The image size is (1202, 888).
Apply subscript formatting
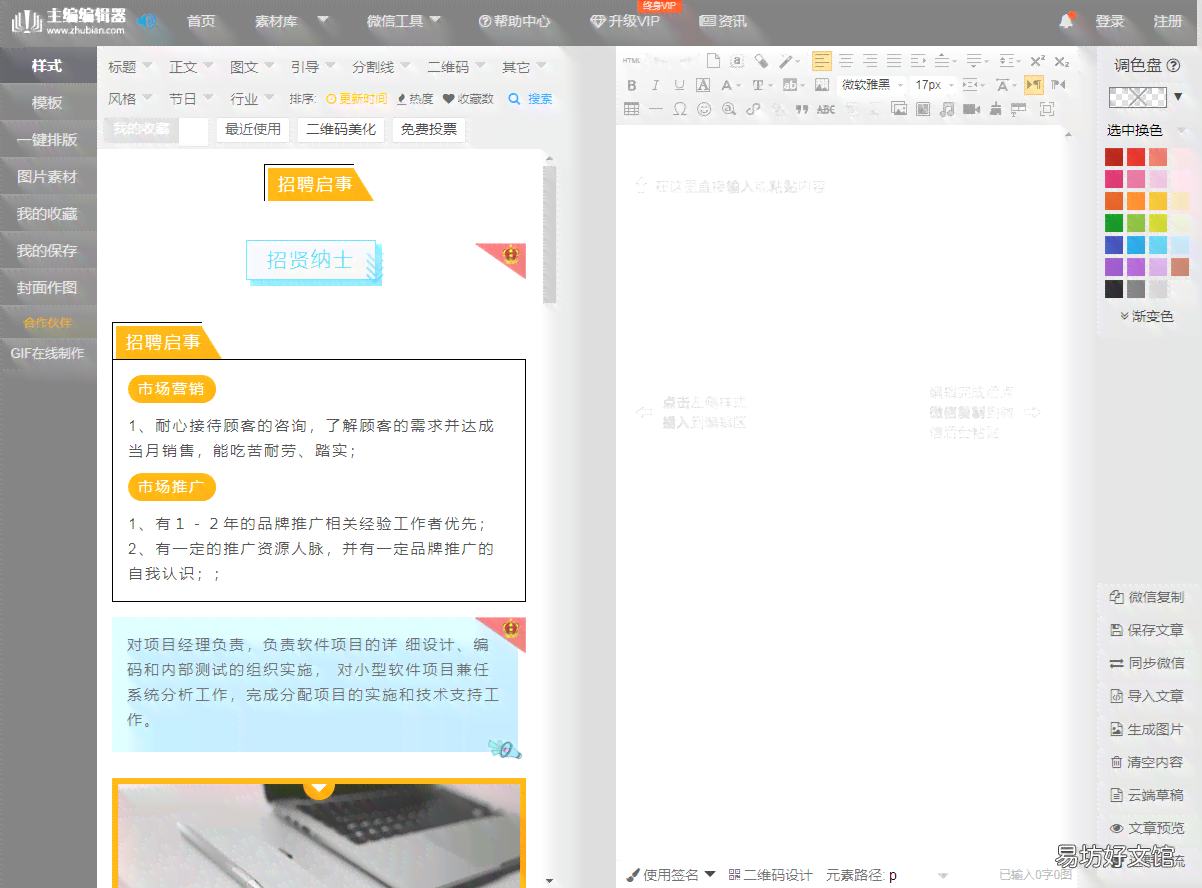pyautogui.click(x=1062, y=61)
